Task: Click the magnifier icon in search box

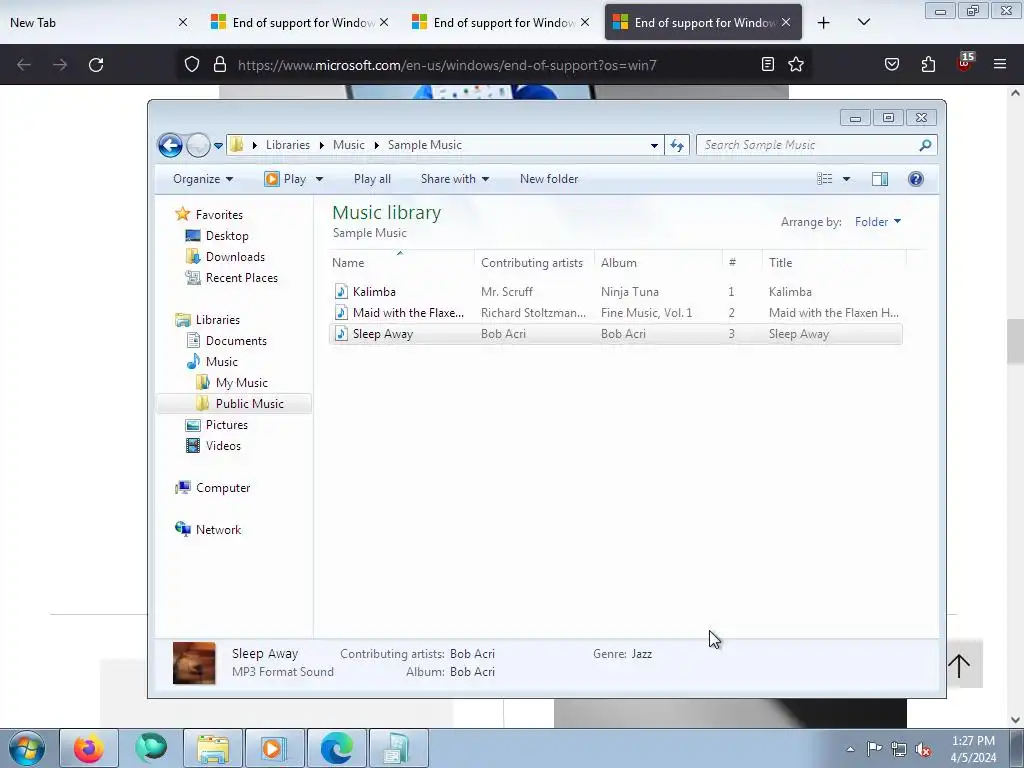Action: [925, 145]
